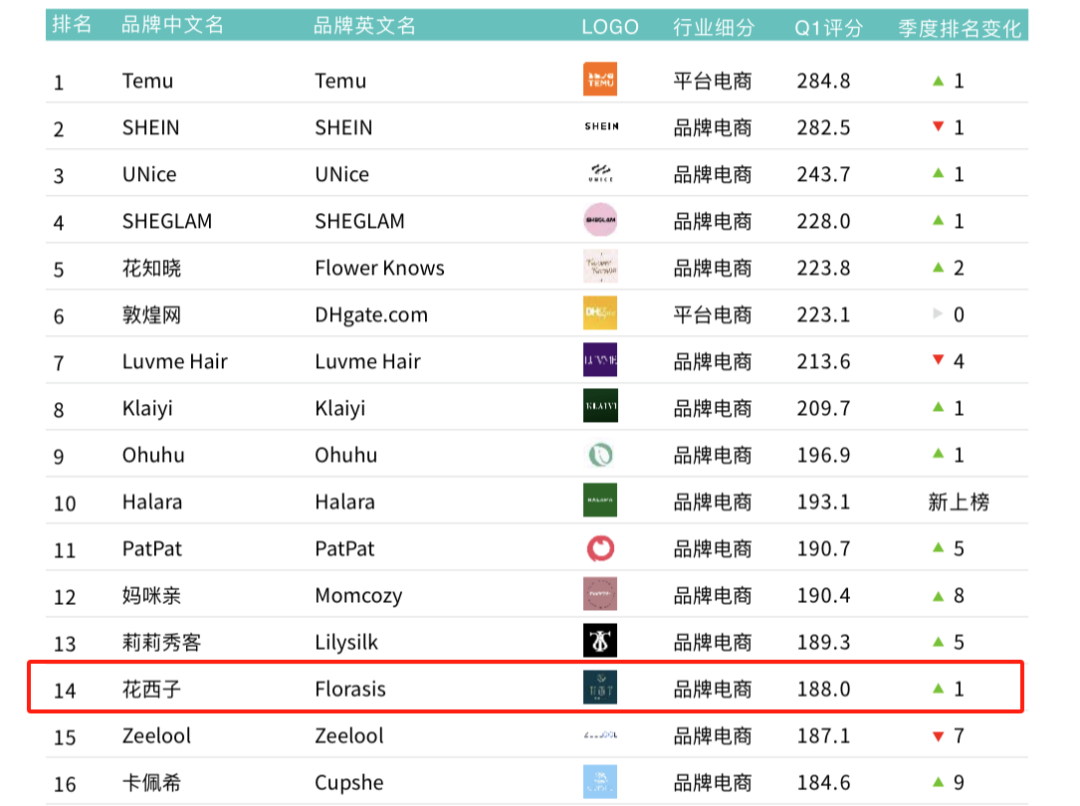Click the pink SHEGLAM circular logo
This screenshot has width=1080, height=806.
(x=600, y=220)
